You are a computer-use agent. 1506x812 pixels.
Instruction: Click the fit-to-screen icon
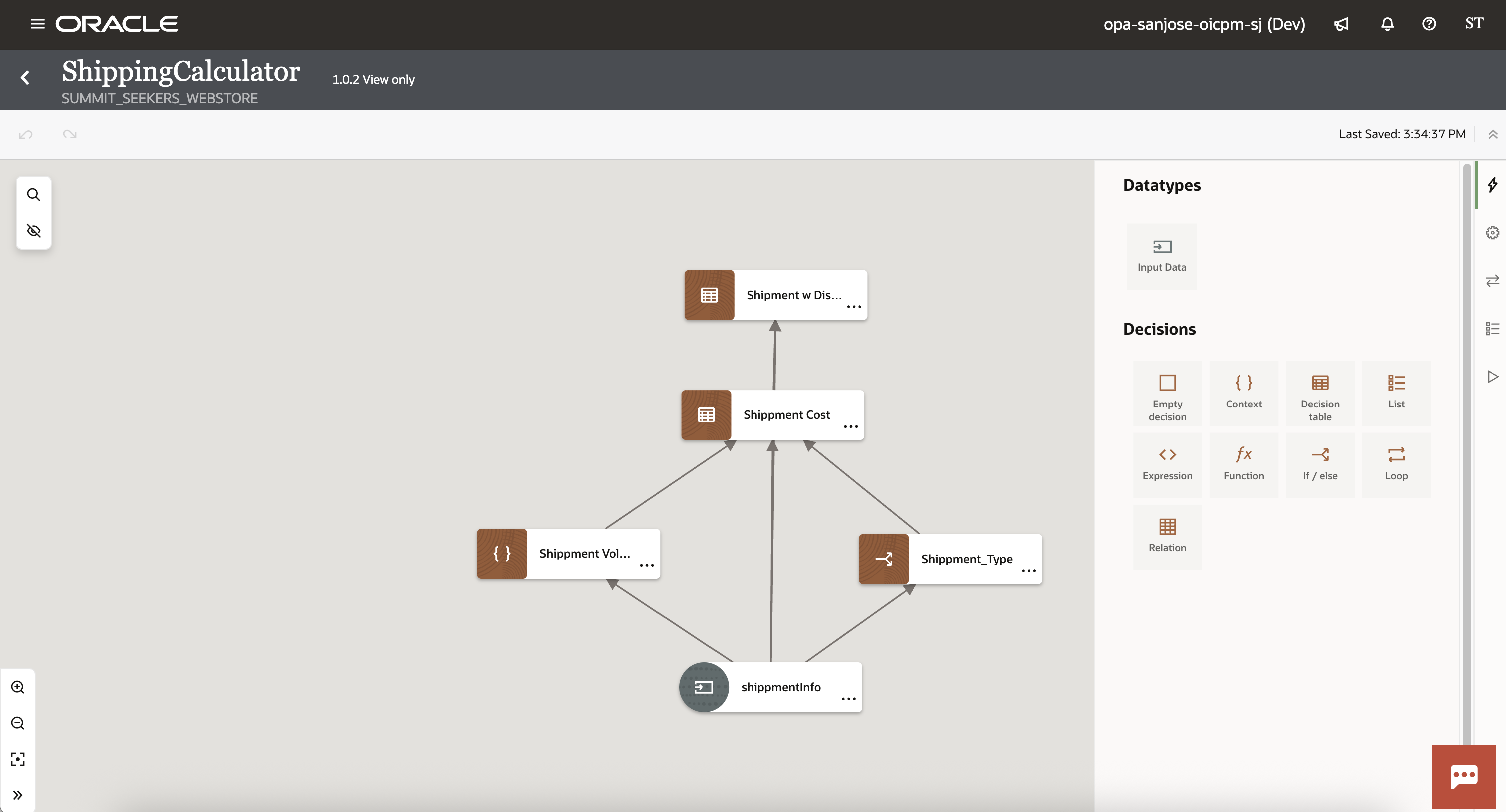(18, 759)
